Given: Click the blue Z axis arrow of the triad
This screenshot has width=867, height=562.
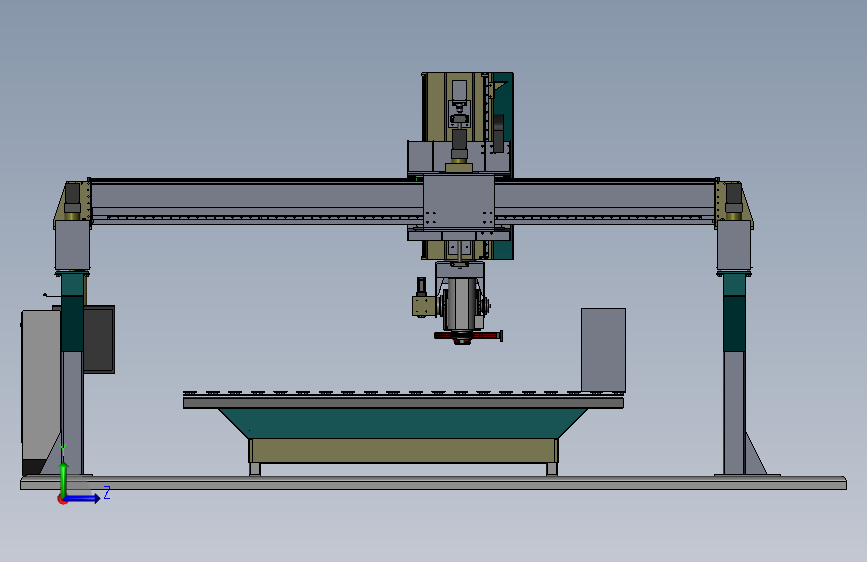Looking at the screenshot, I should 83,498.
